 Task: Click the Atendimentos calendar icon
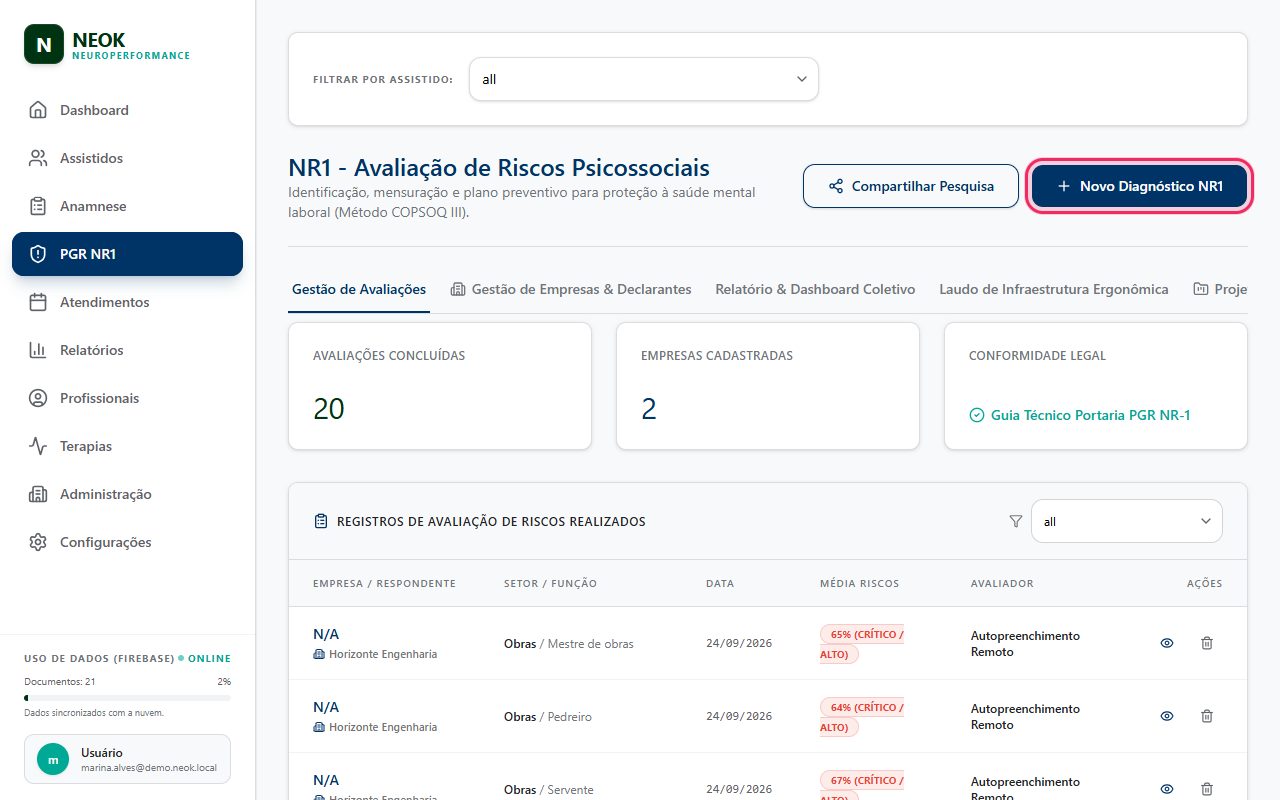pos(38,302)
